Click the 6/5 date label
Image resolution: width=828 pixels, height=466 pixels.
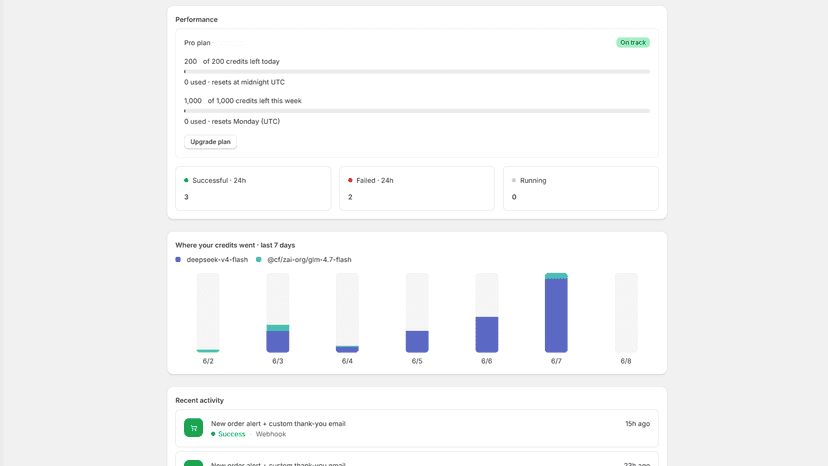point(417,361)
